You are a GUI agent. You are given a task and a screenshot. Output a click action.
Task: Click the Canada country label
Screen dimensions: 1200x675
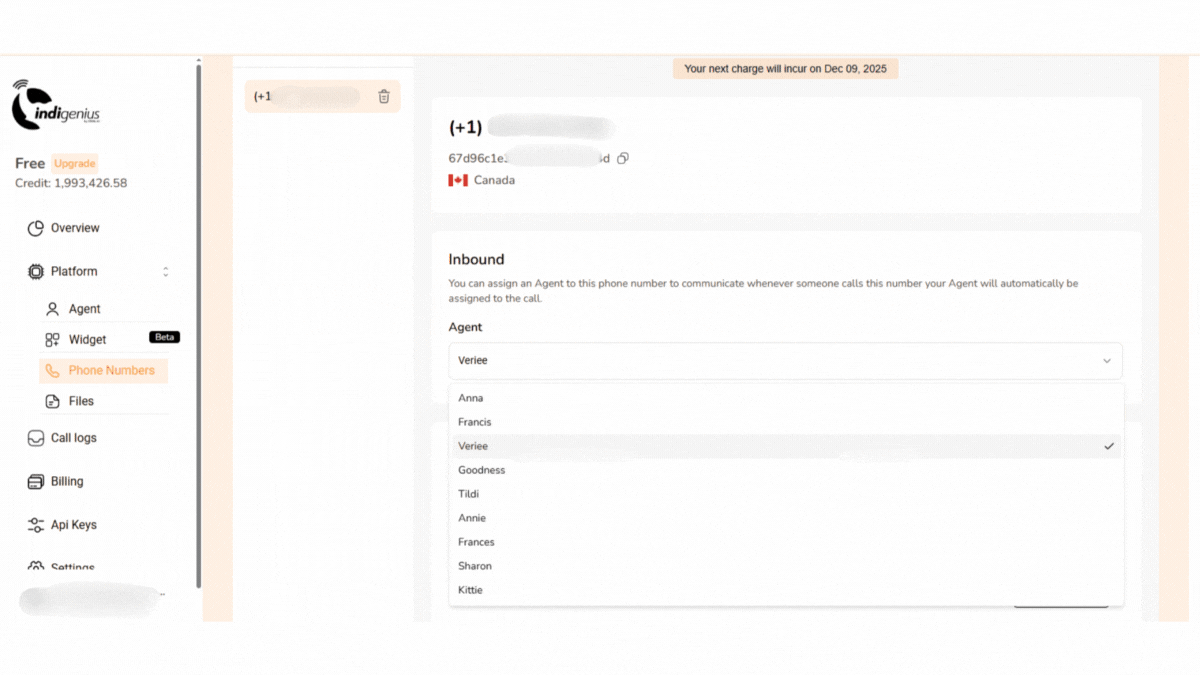[494, 181]
